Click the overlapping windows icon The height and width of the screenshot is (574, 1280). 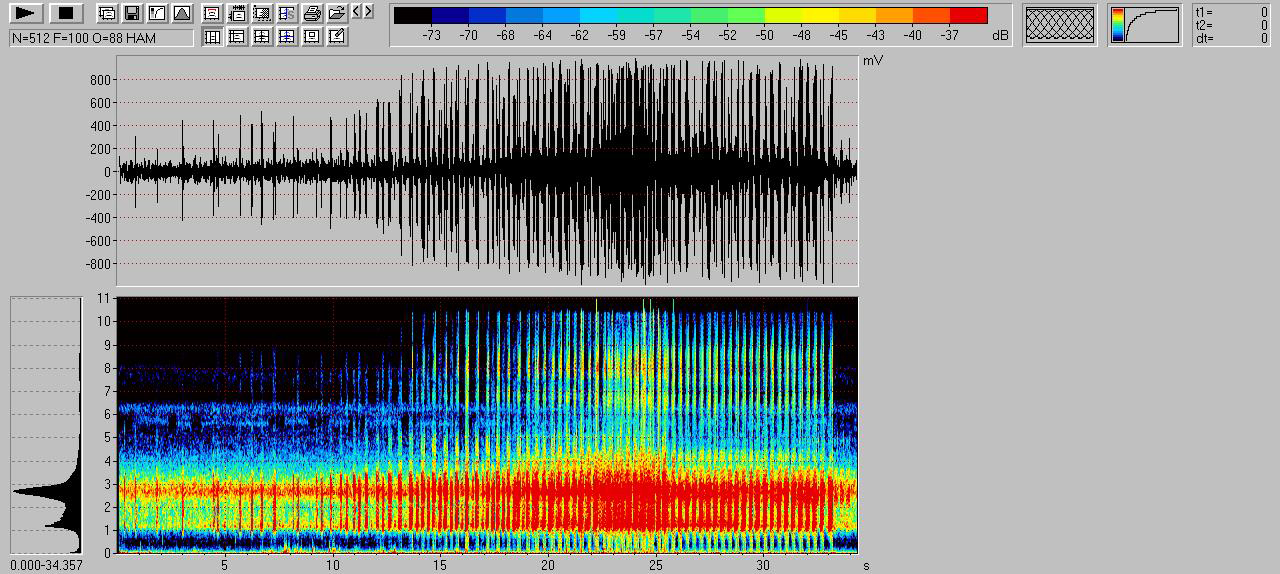coord(106,13)
